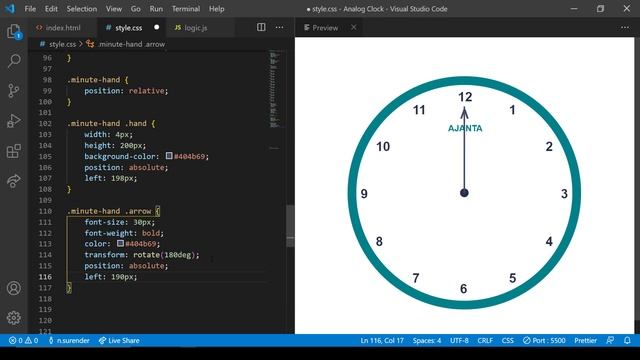640x360 pixels.
Task: Click 'transform: rotate(180deg);' line
Action: pos(142,255)
